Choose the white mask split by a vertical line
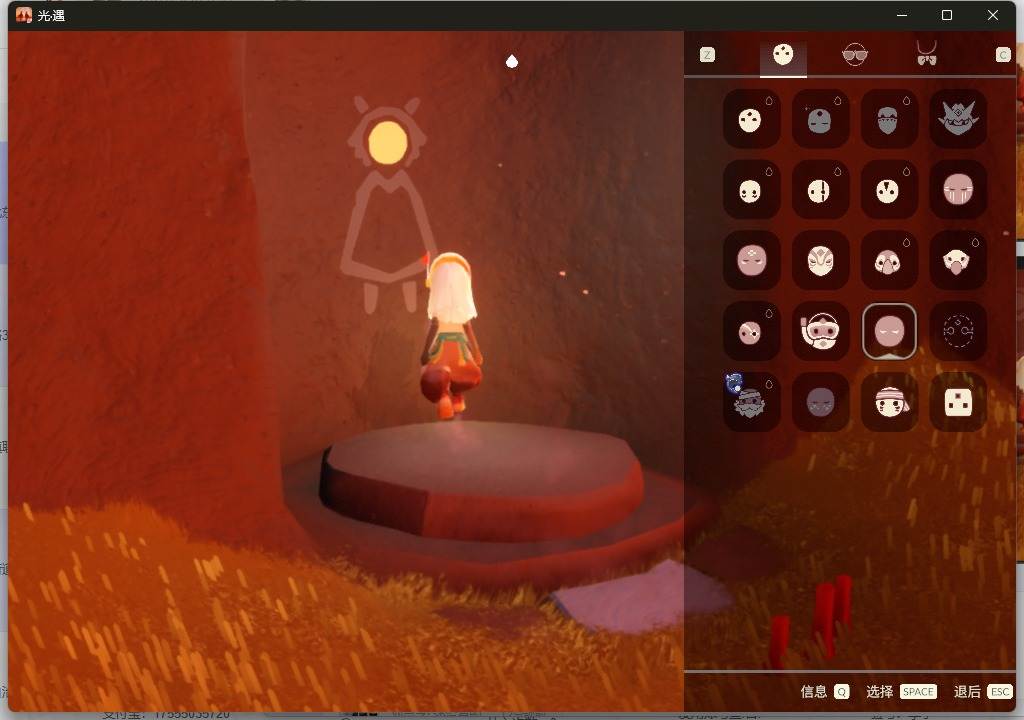The image size is (1024, 720). (x=820, y=189)
